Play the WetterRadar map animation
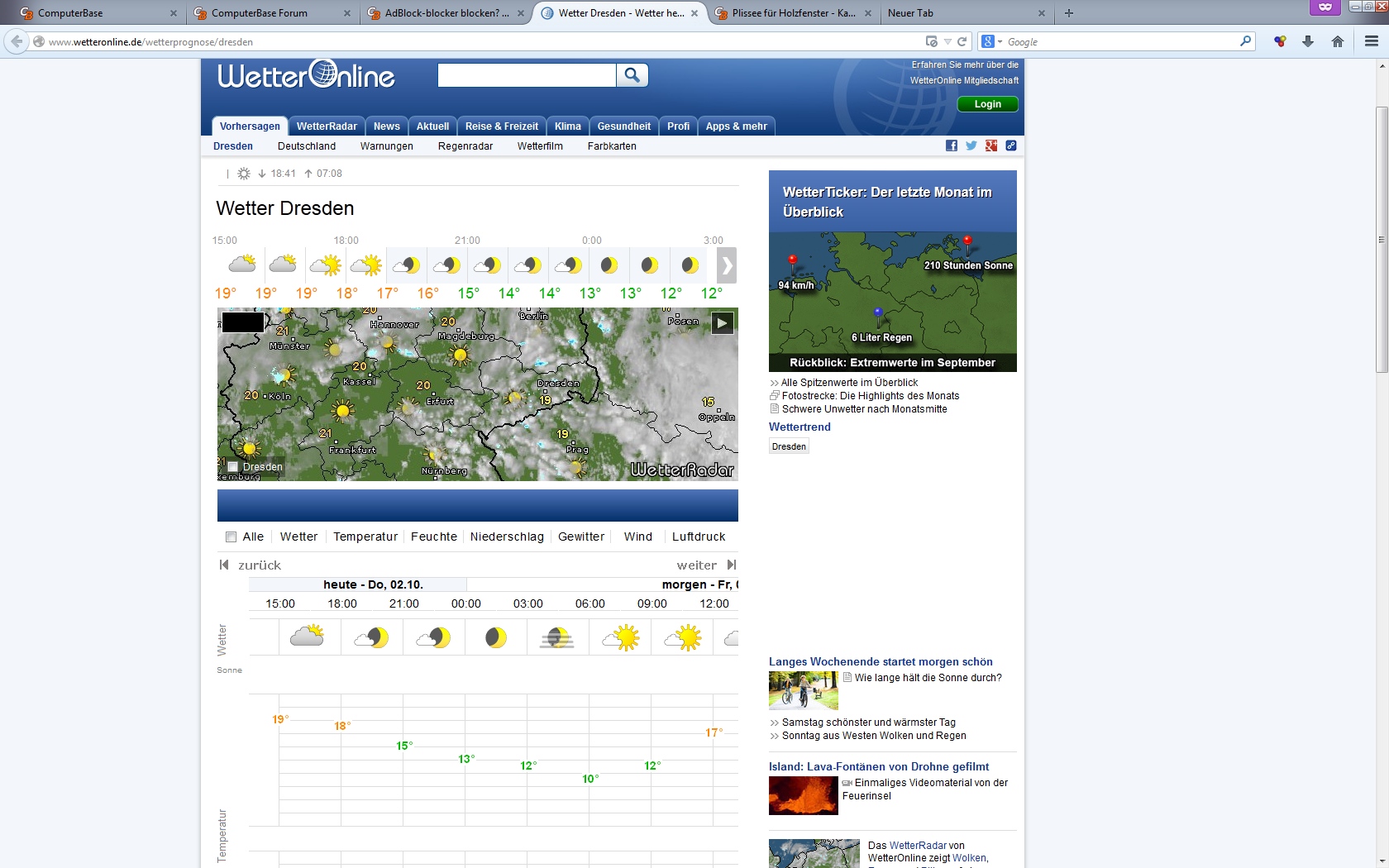 tap(723, 323)
